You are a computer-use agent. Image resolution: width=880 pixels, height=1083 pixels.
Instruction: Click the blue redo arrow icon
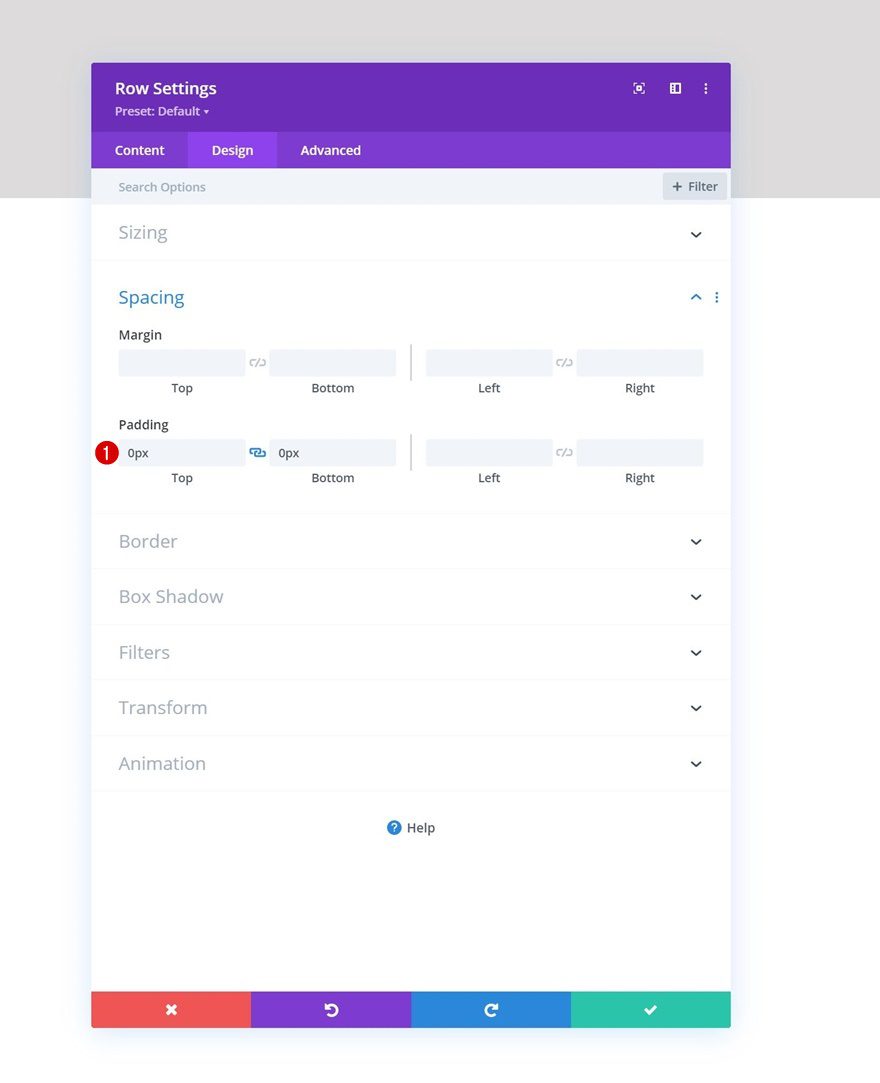[491, 1010]
